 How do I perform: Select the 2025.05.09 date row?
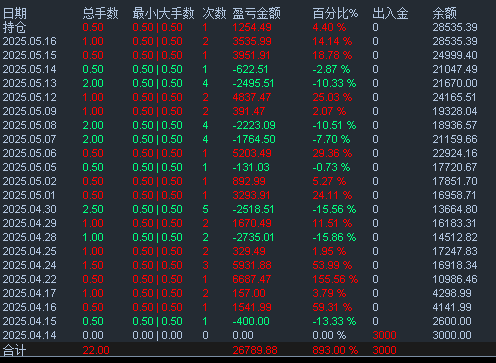(x=30, y=111)
